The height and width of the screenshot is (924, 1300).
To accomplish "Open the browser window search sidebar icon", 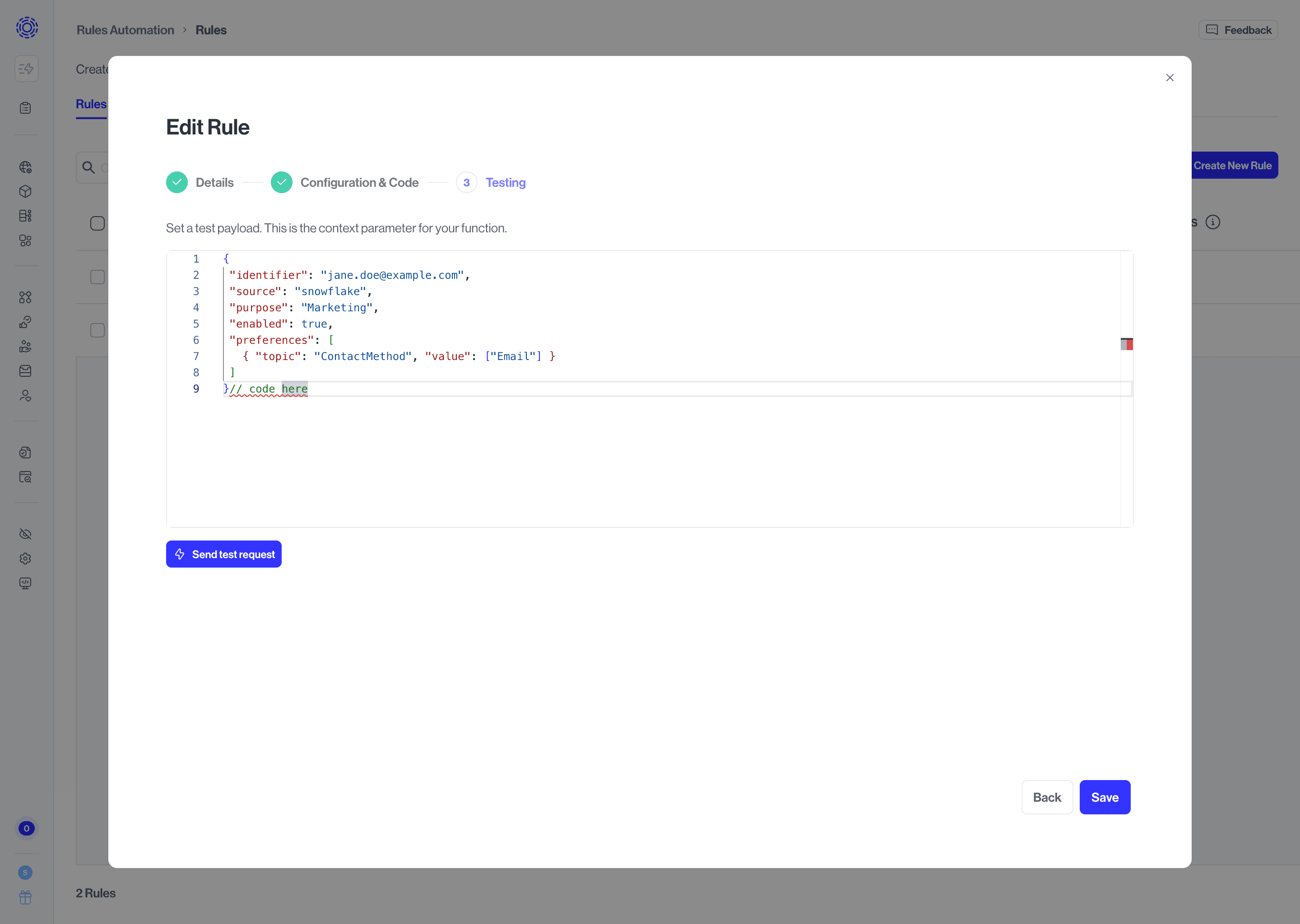I will (x=25, y=477).
